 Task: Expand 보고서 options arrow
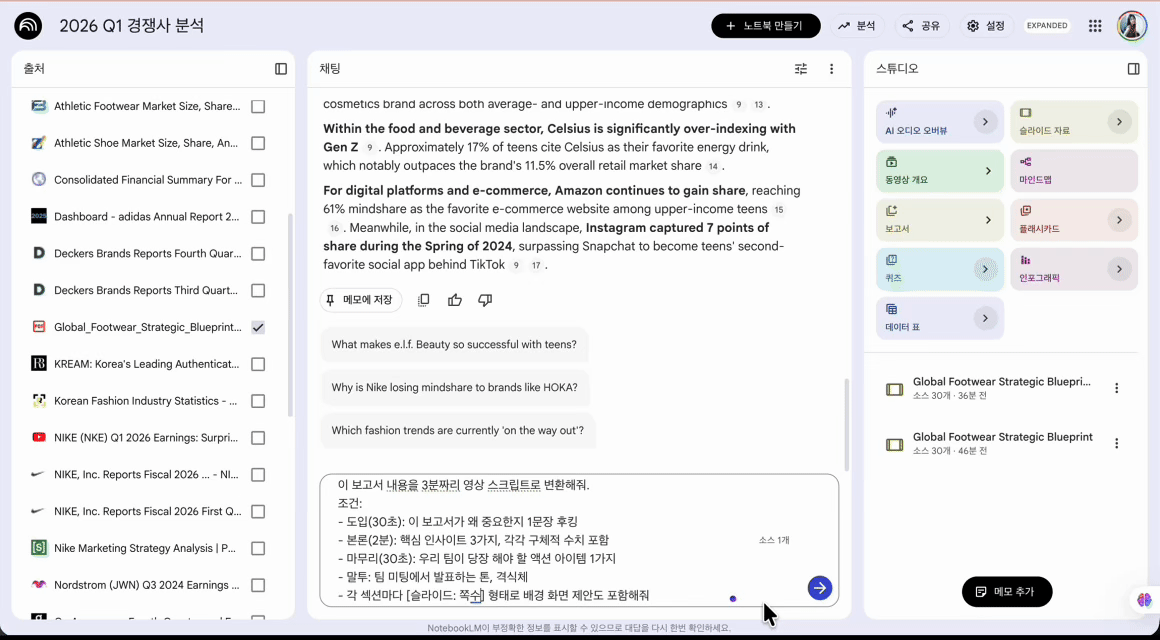(x=988, y=220)
